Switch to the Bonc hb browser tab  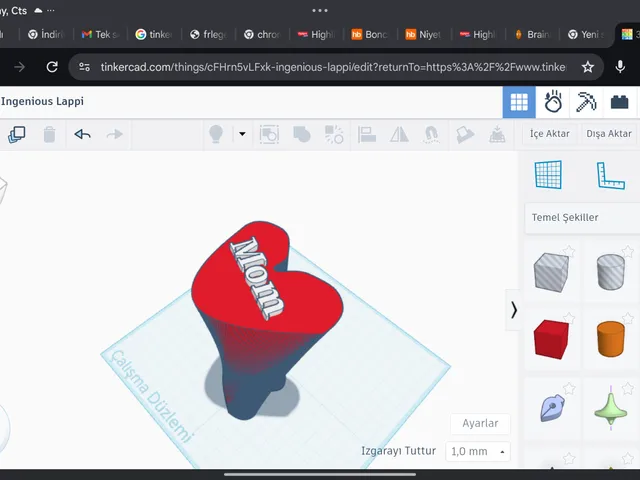click(x=370, y=35)
